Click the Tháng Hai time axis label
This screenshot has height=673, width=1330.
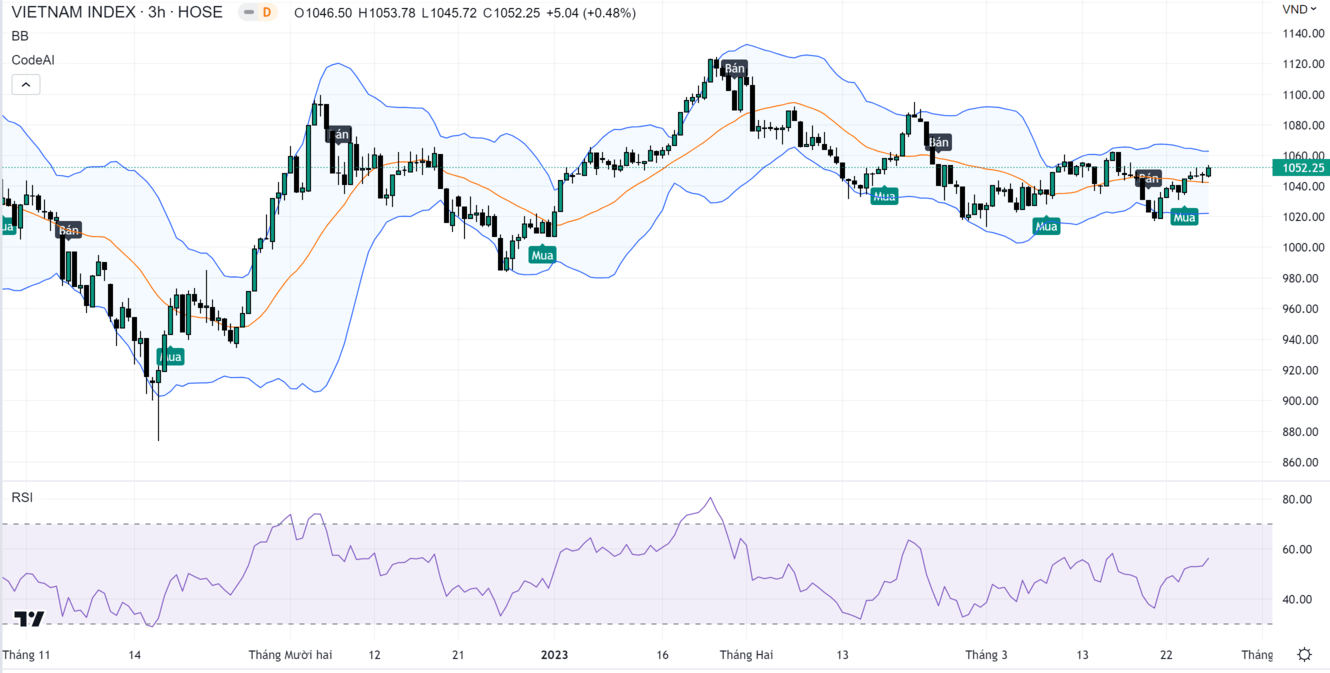[x=746, y=655]
